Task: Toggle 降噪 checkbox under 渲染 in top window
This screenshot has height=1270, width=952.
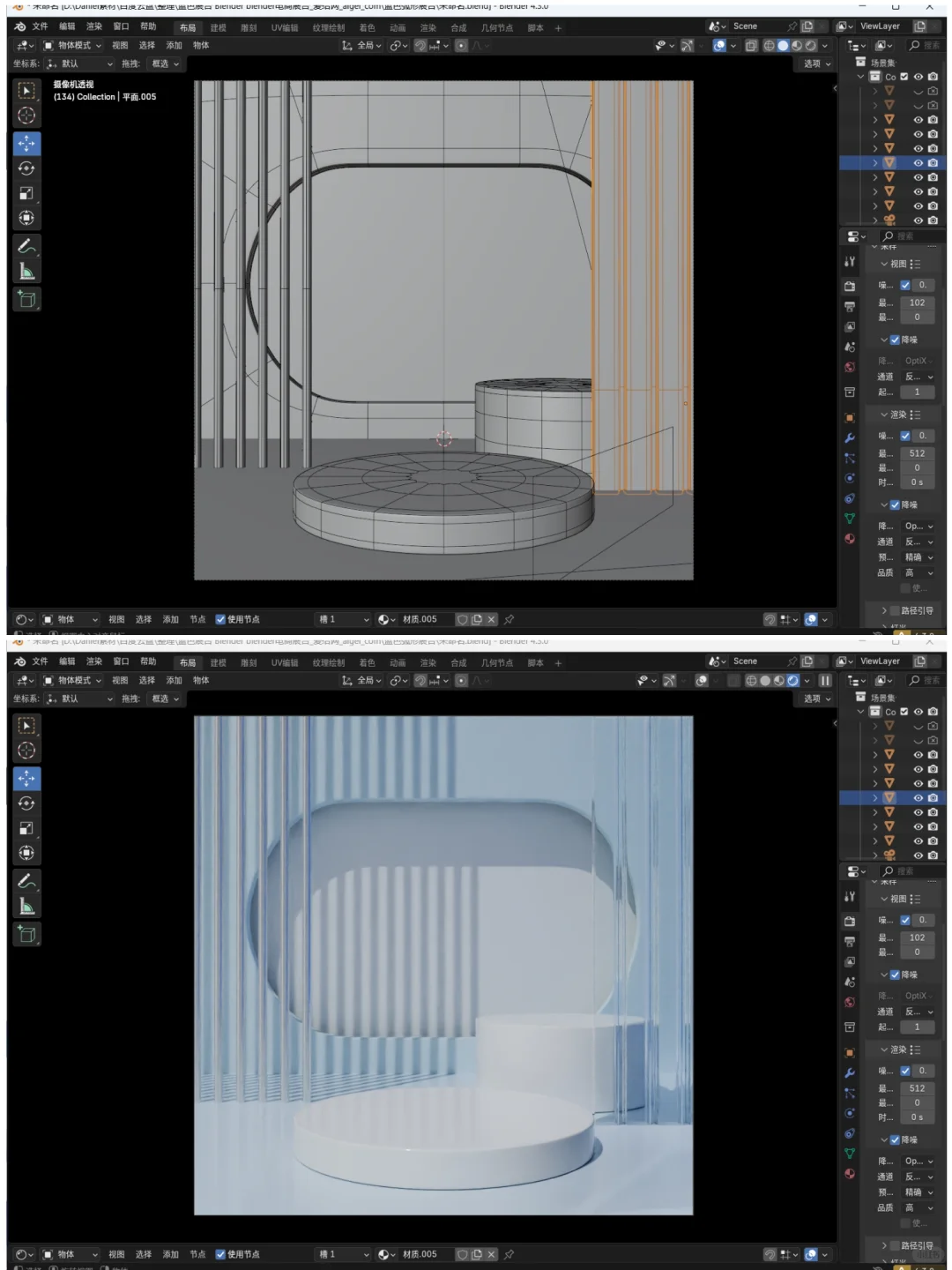Action: tap(895, 504)
